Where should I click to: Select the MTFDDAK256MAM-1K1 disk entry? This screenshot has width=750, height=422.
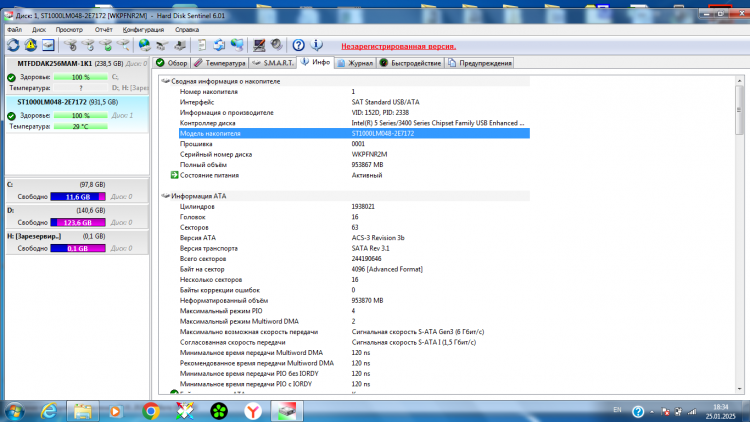pyautogui.click(x=77, y=76)
